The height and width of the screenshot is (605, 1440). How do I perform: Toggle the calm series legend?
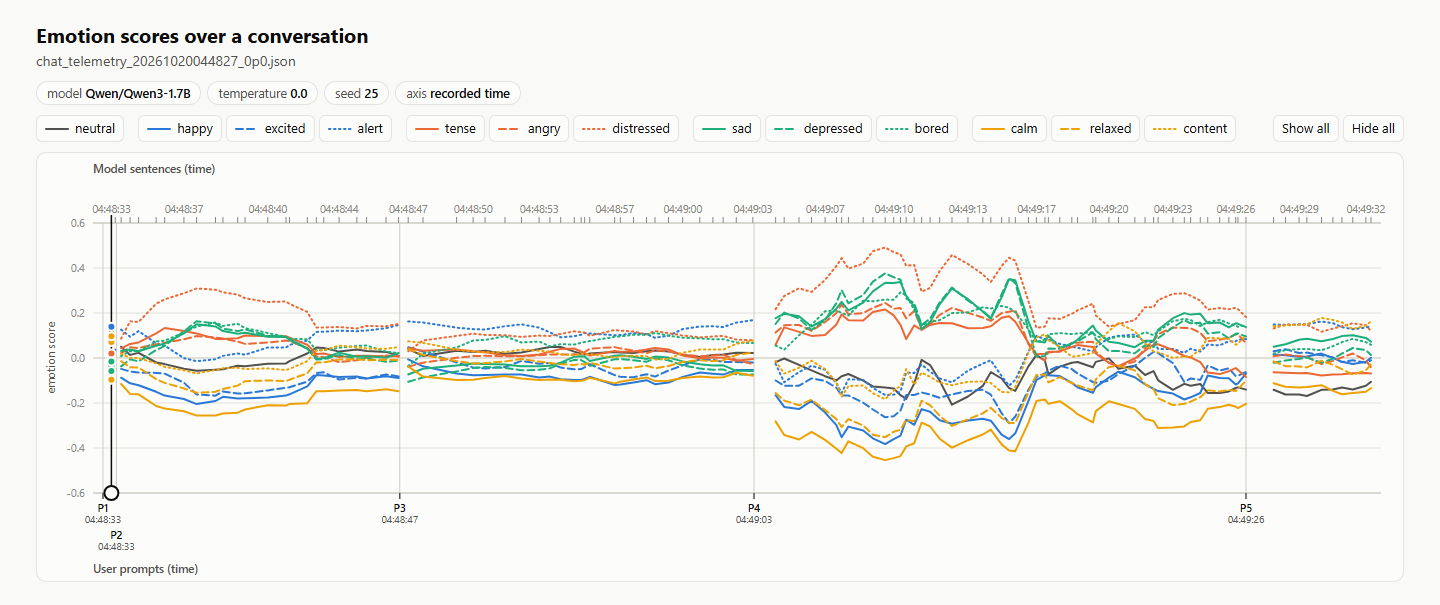[1010, 128]
